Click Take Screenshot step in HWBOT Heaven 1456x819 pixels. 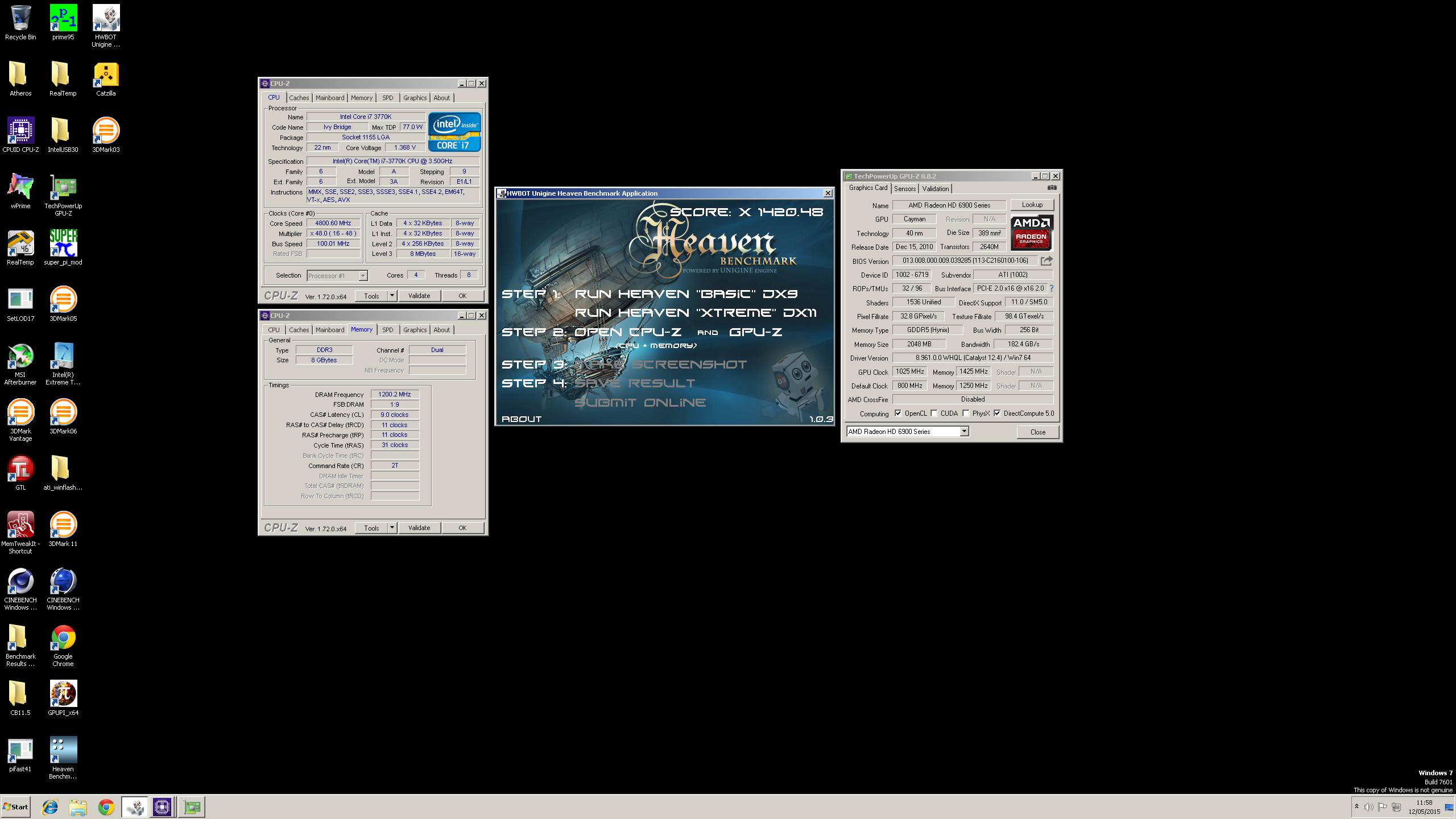(661, 365)
